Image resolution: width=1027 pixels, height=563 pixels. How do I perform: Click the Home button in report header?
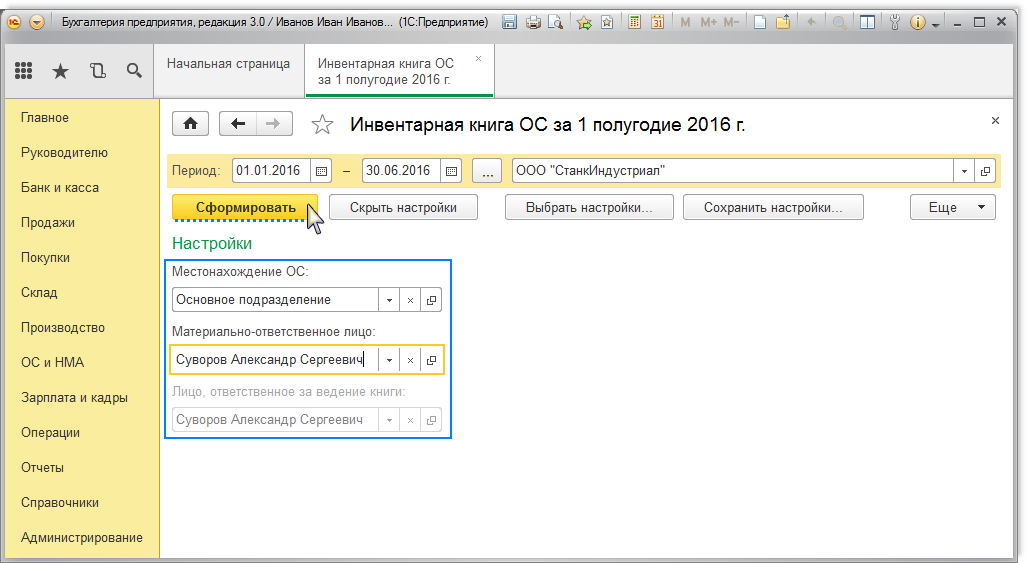coord(191,124)
